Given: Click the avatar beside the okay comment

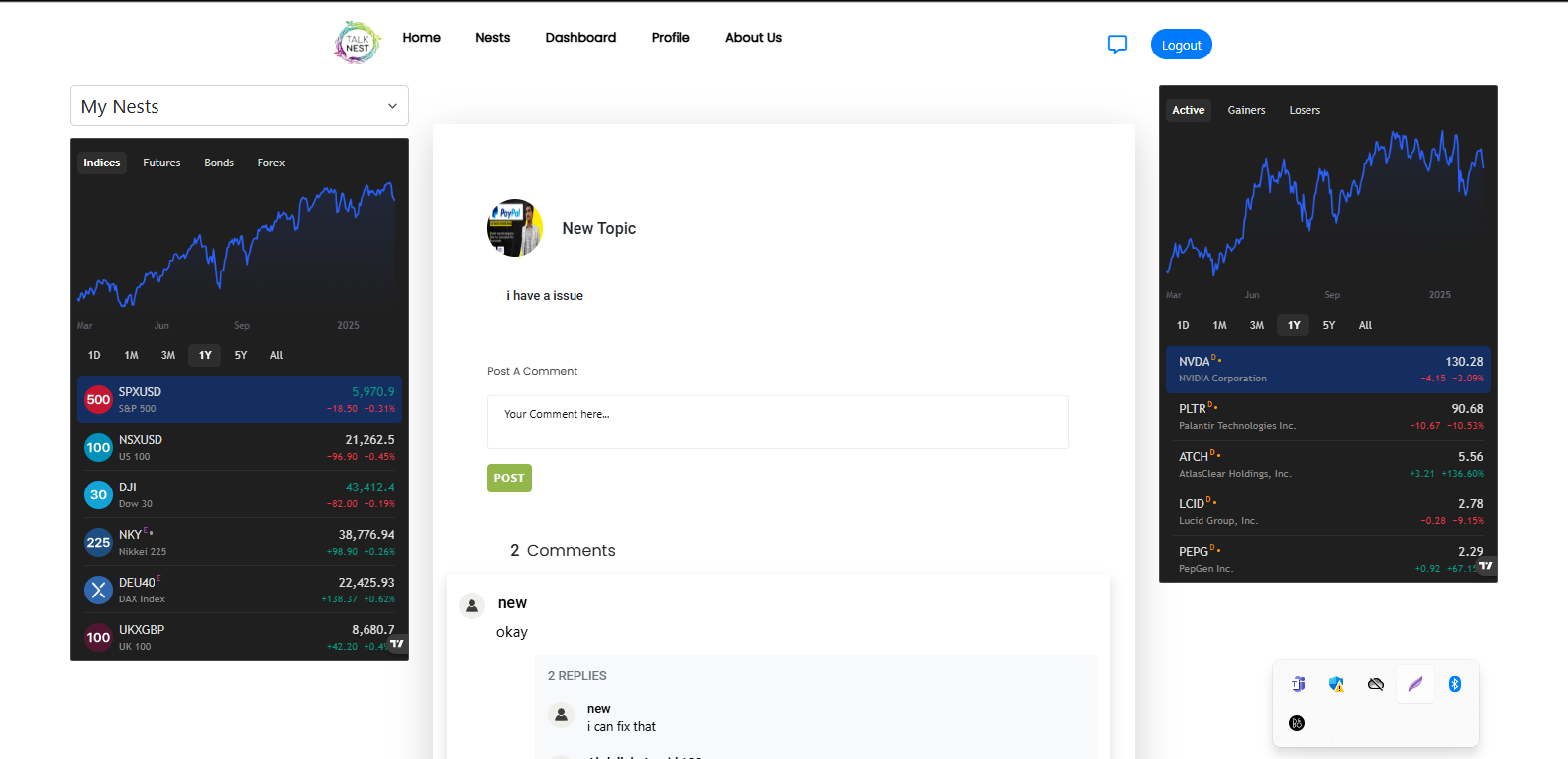Looking at the screenshot, I should [x=472, y=605].
